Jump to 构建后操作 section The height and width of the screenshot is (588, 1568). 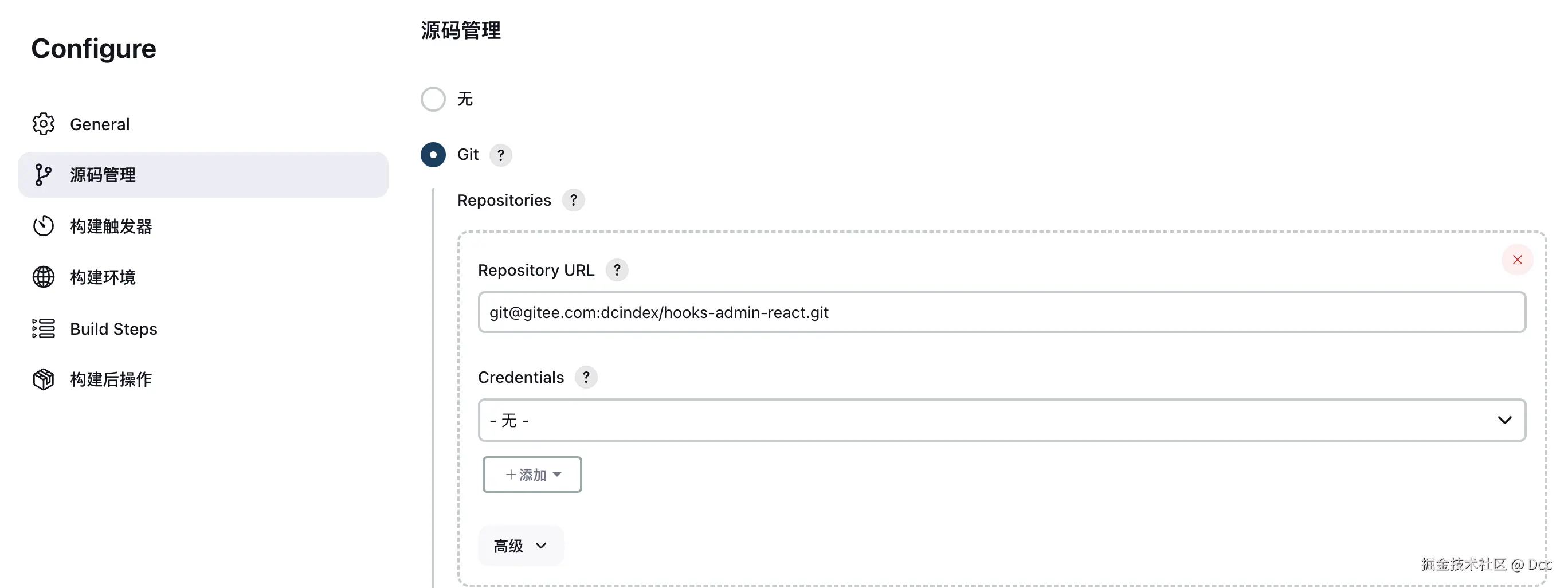(x=111, y=379)
